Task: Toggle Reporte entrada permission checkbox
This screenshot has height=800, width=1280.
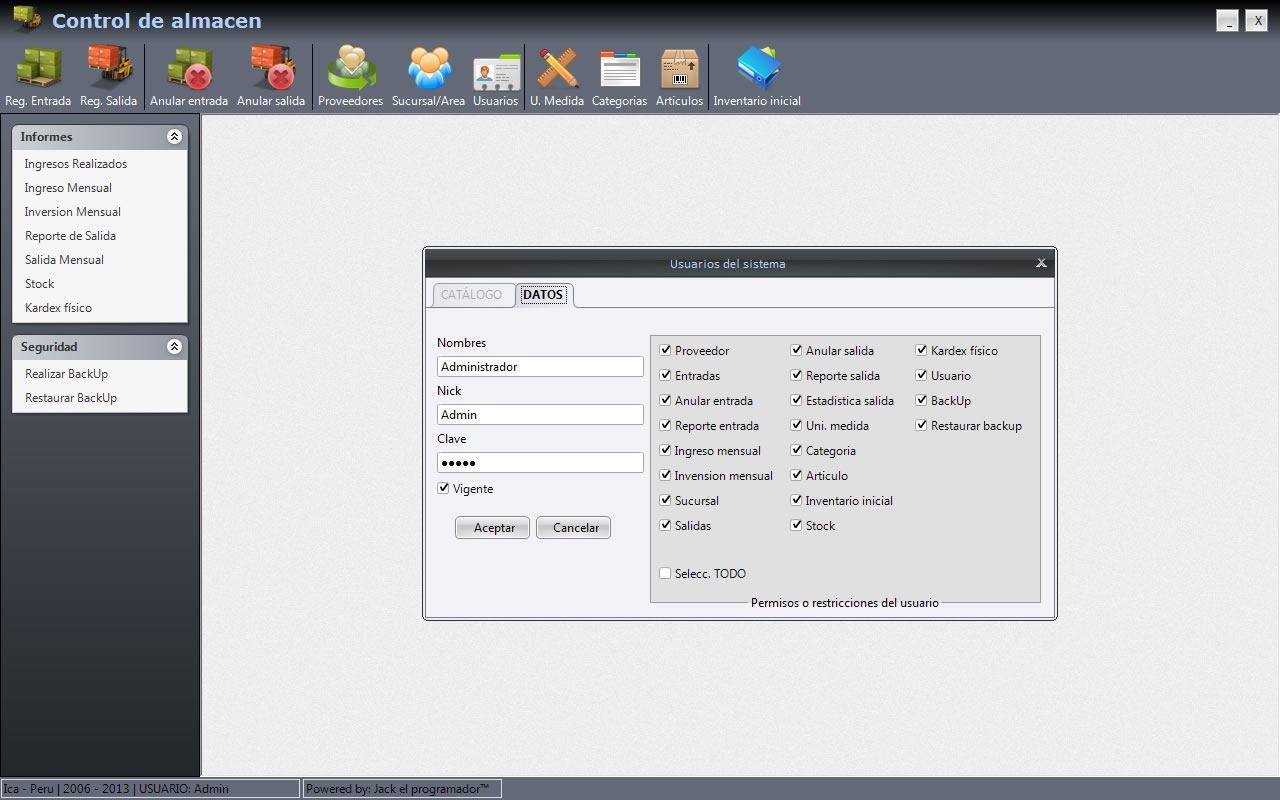Action: tap(665, 425)
